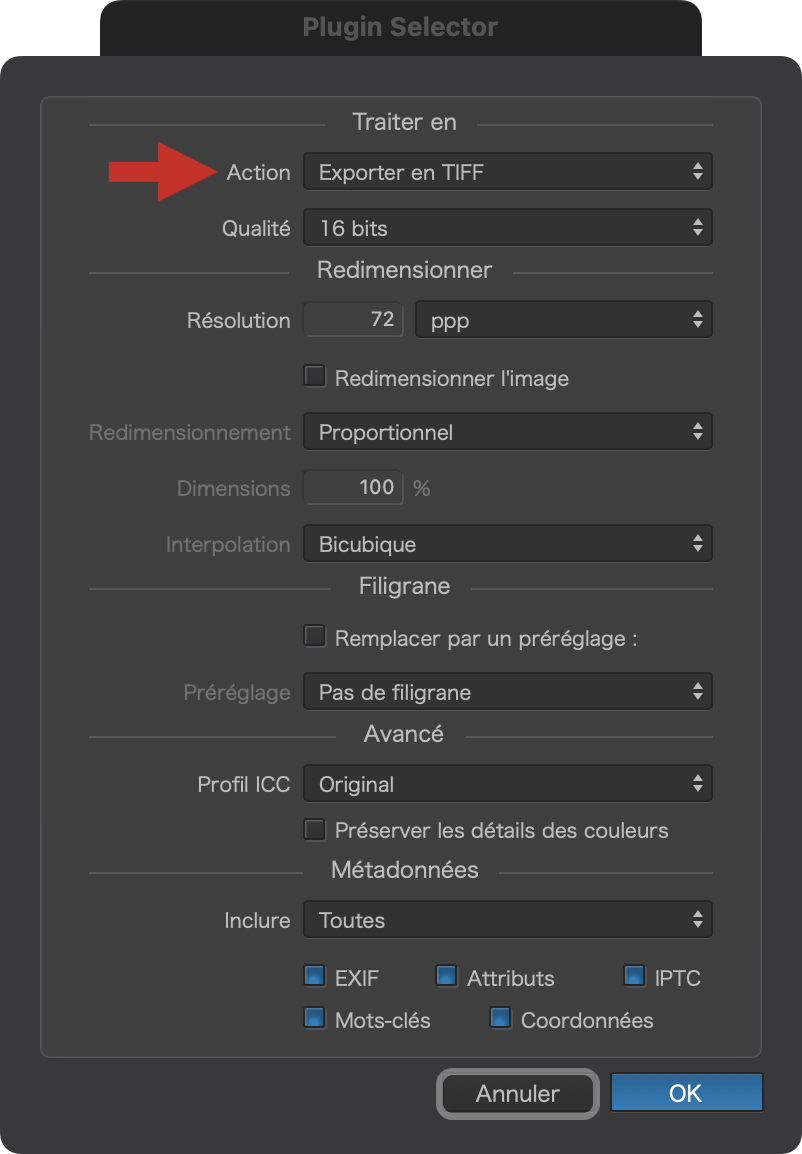Toggle the EXIF metadata checkbox
Screen dimensions: 802x1154
point(315,976)
